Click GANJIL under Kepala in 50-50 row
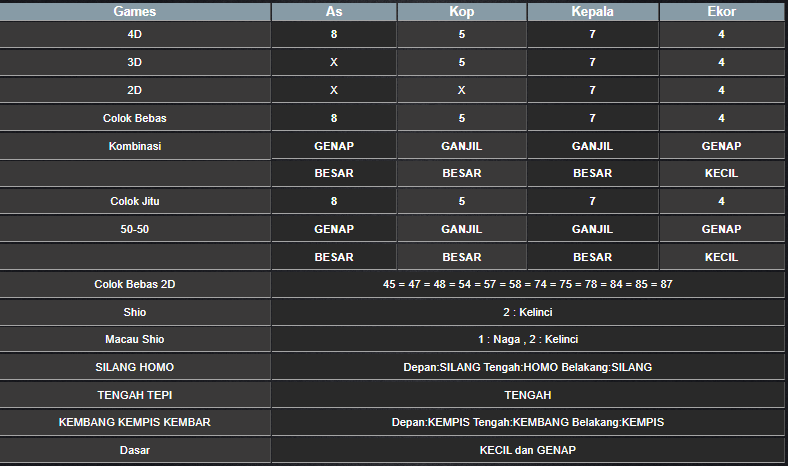Screen dimensions: 788x466 click(593, 229)
